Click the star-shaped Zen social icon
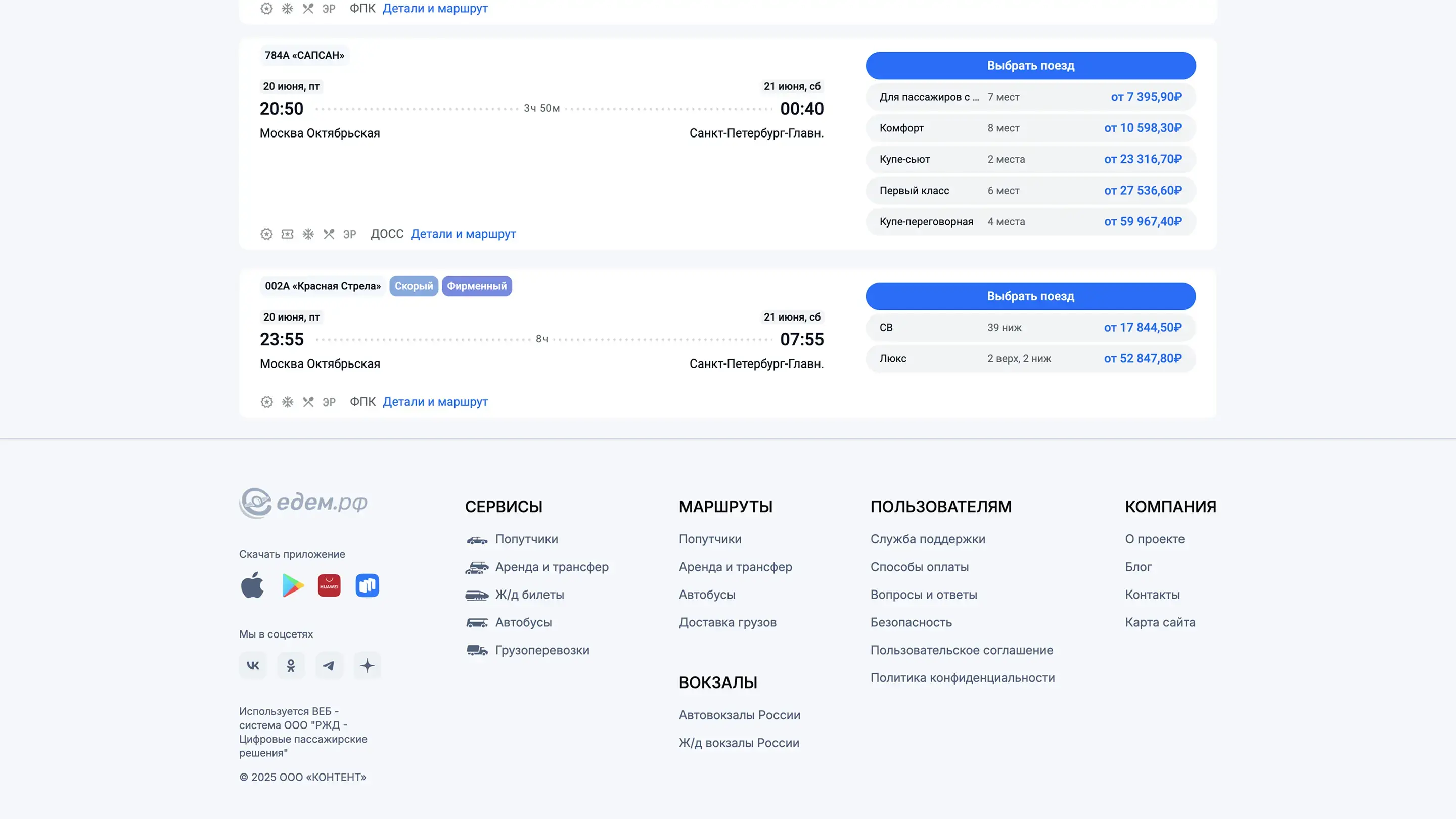 coord(368,665)
